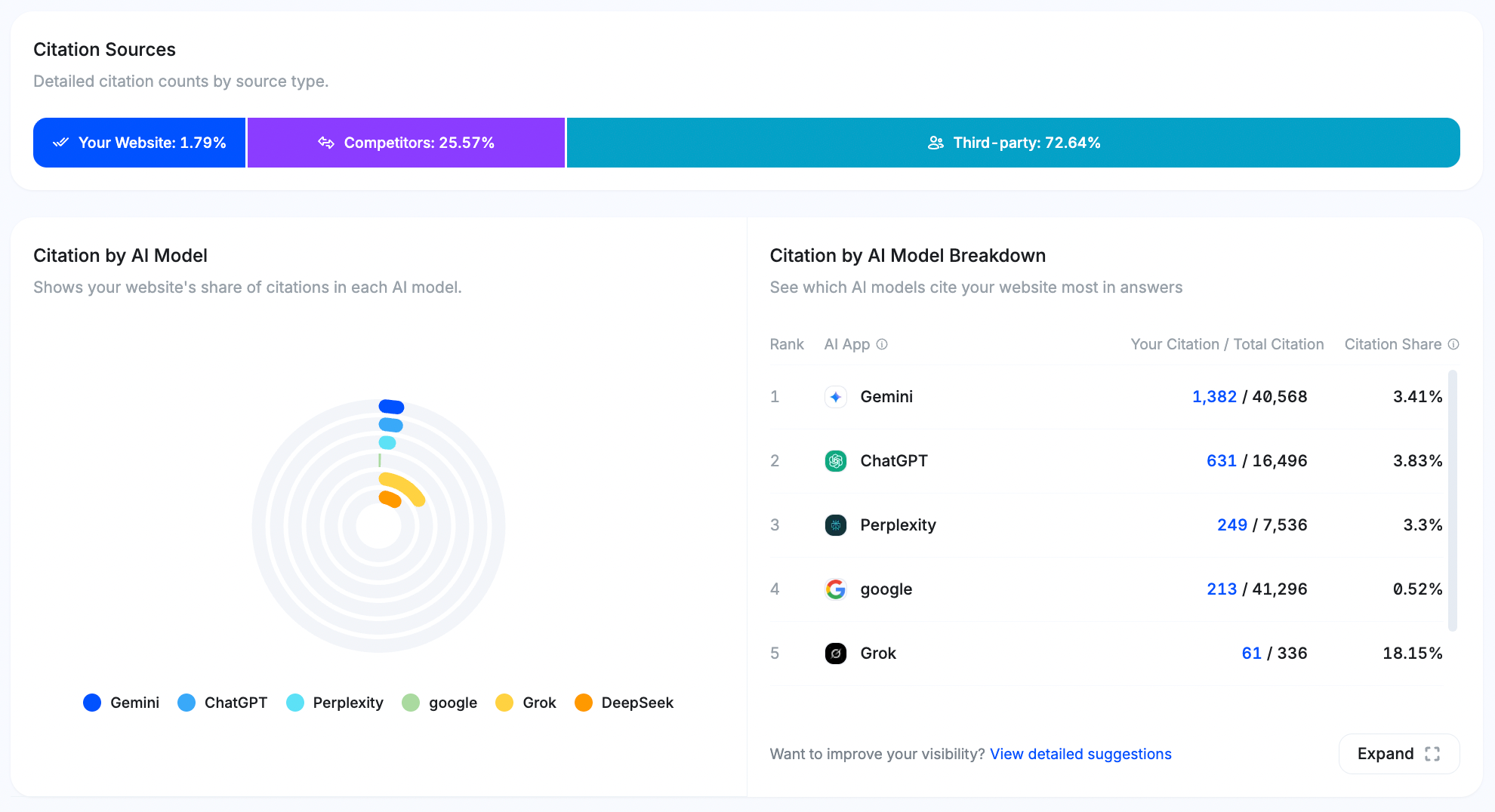The image size is (1495, 812).
Task: Click the info icon next to AI App header
Action: (x=882, y=344)
